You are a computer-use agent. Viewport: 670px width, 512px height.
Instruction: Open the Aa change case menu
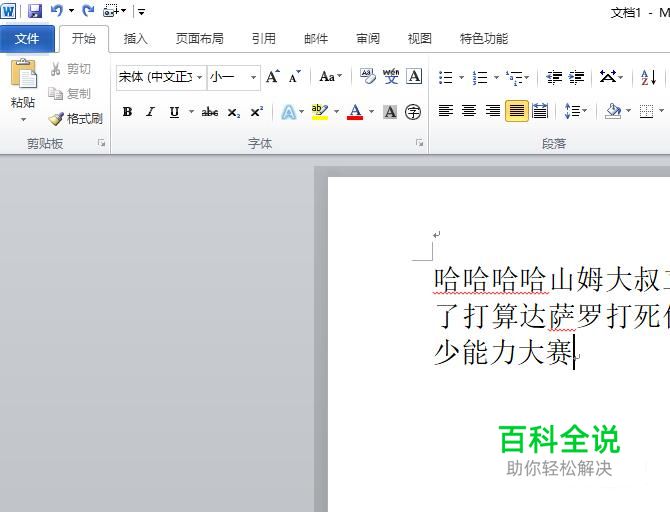[x=330, y=77]
